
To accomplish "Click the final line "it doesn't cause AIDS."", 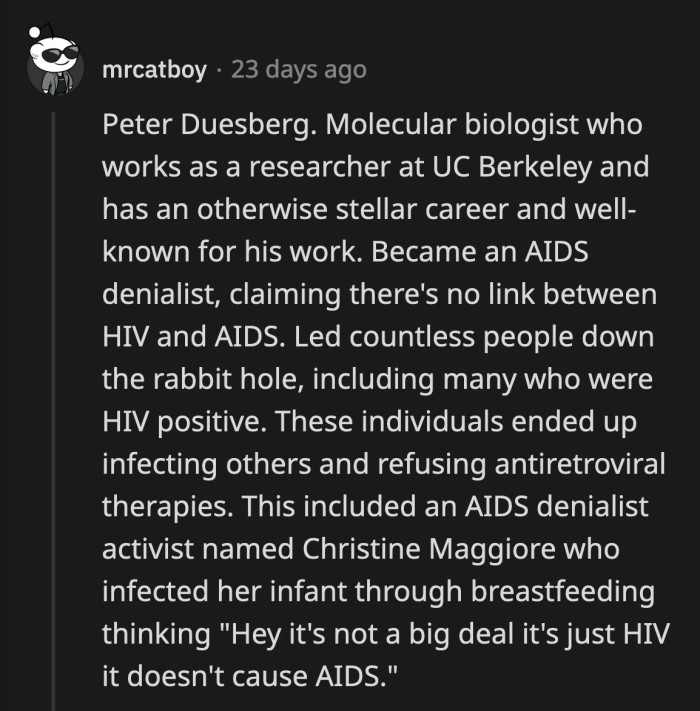I will (x=245, y=674).
